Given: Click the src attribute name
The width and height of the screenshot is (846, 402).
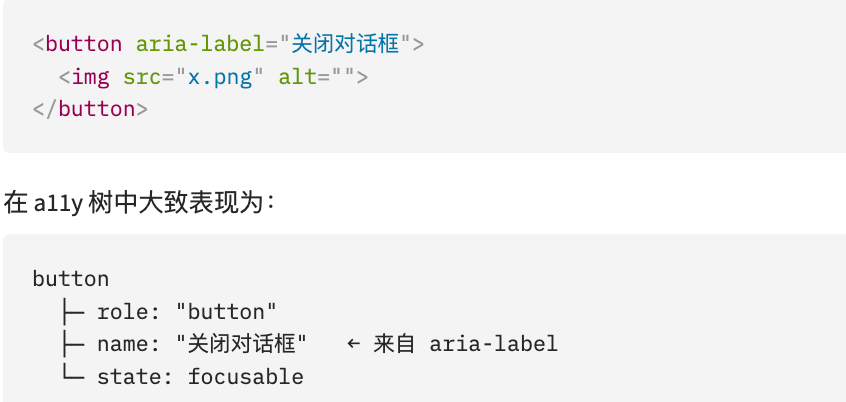Looking at the screenshot, I should tap(142, 77).
